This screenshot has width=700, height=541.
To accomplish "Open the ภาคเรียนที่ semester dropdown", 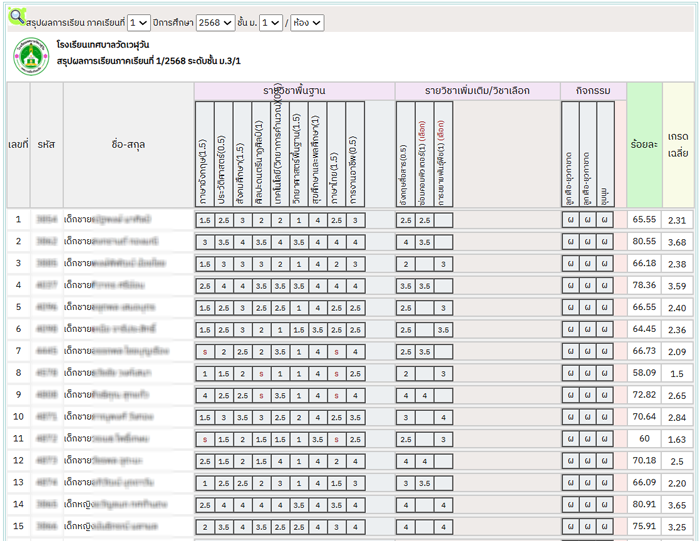I will coord(139,23).
